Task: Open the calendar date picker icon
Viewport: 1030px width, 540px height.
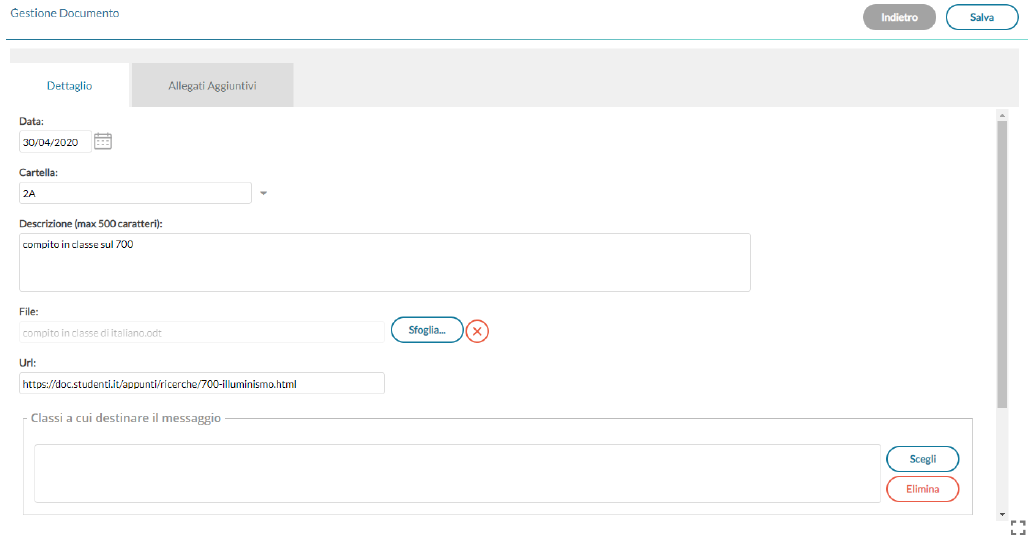Action: [x=103, y=141]
